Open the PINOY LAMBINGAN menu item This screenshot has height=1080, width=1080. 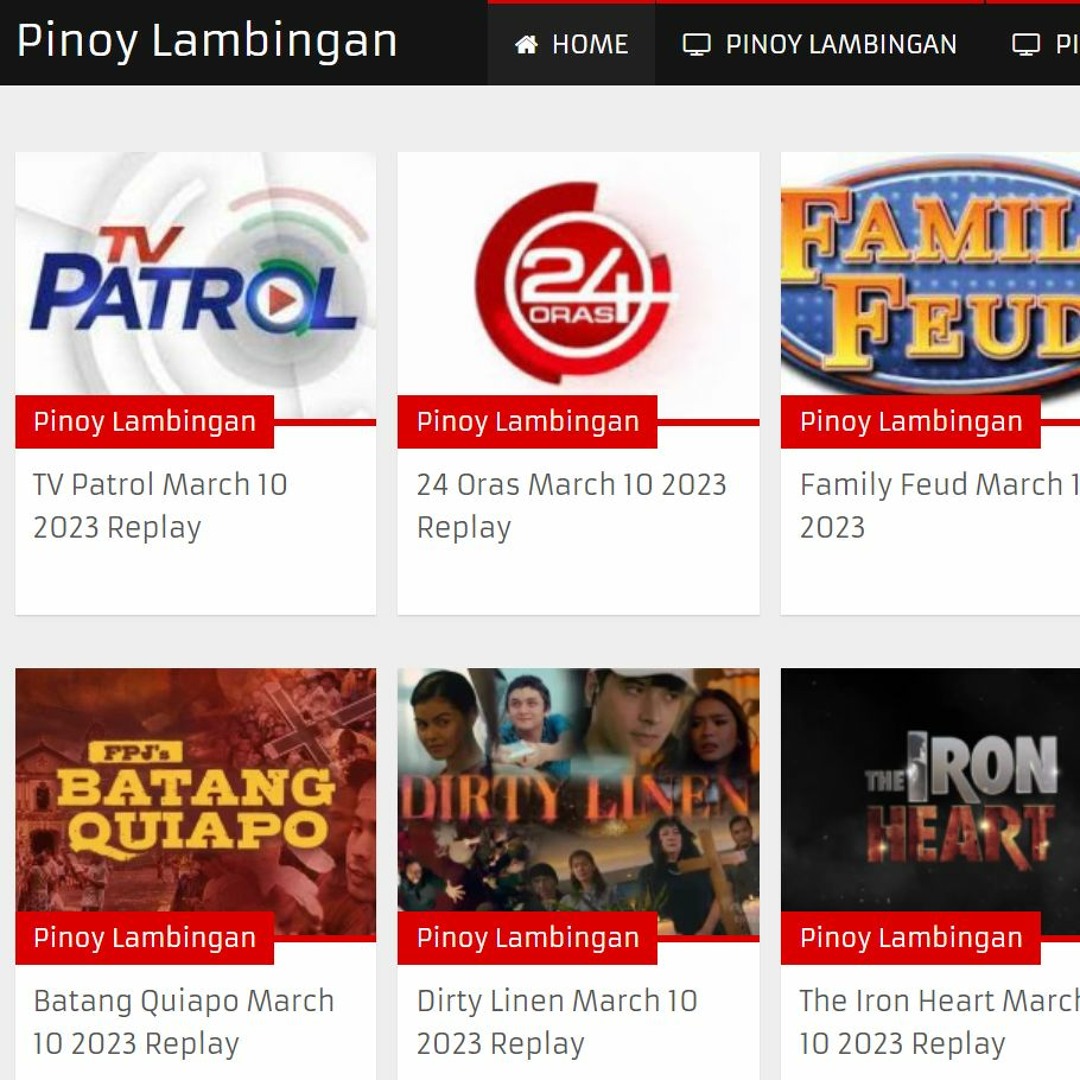(820, 45)
